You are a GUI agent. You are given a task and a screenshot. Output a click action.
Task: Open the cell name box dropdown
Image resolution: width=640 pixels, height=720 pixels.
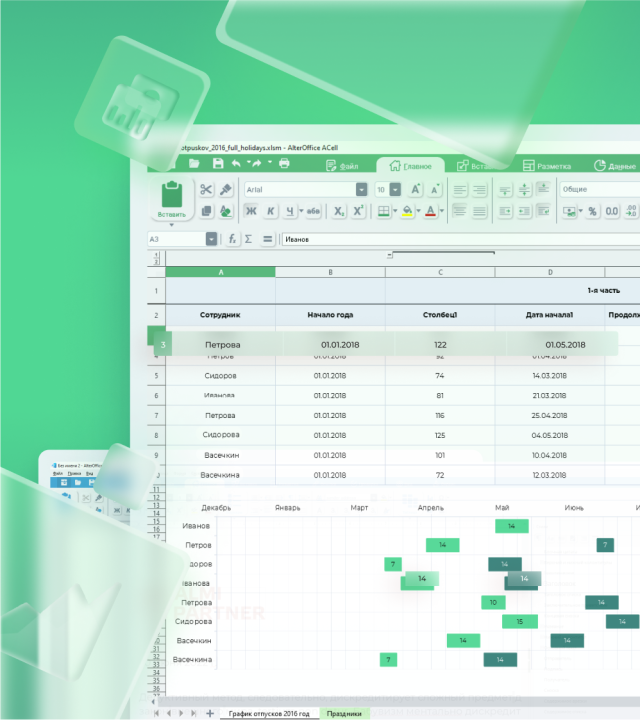[211, 239]
